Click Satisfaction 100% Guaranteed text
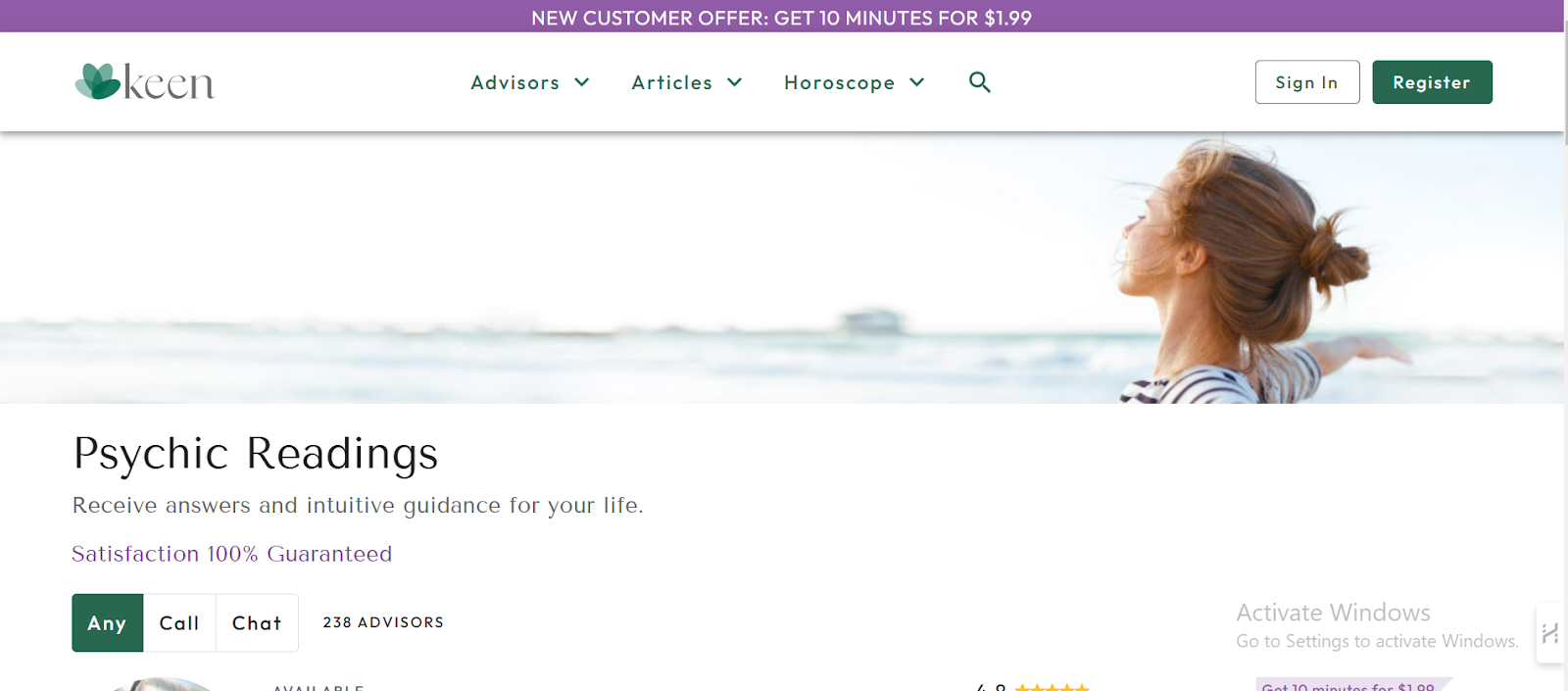This screenshot has width=1568, height=691. click(232, 554)
